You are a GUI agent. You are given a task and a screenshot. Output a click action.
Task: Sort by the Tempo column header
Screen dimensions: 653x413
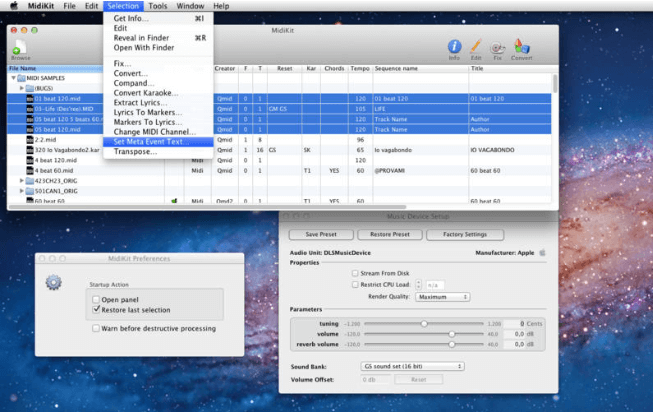coord(360,68)
